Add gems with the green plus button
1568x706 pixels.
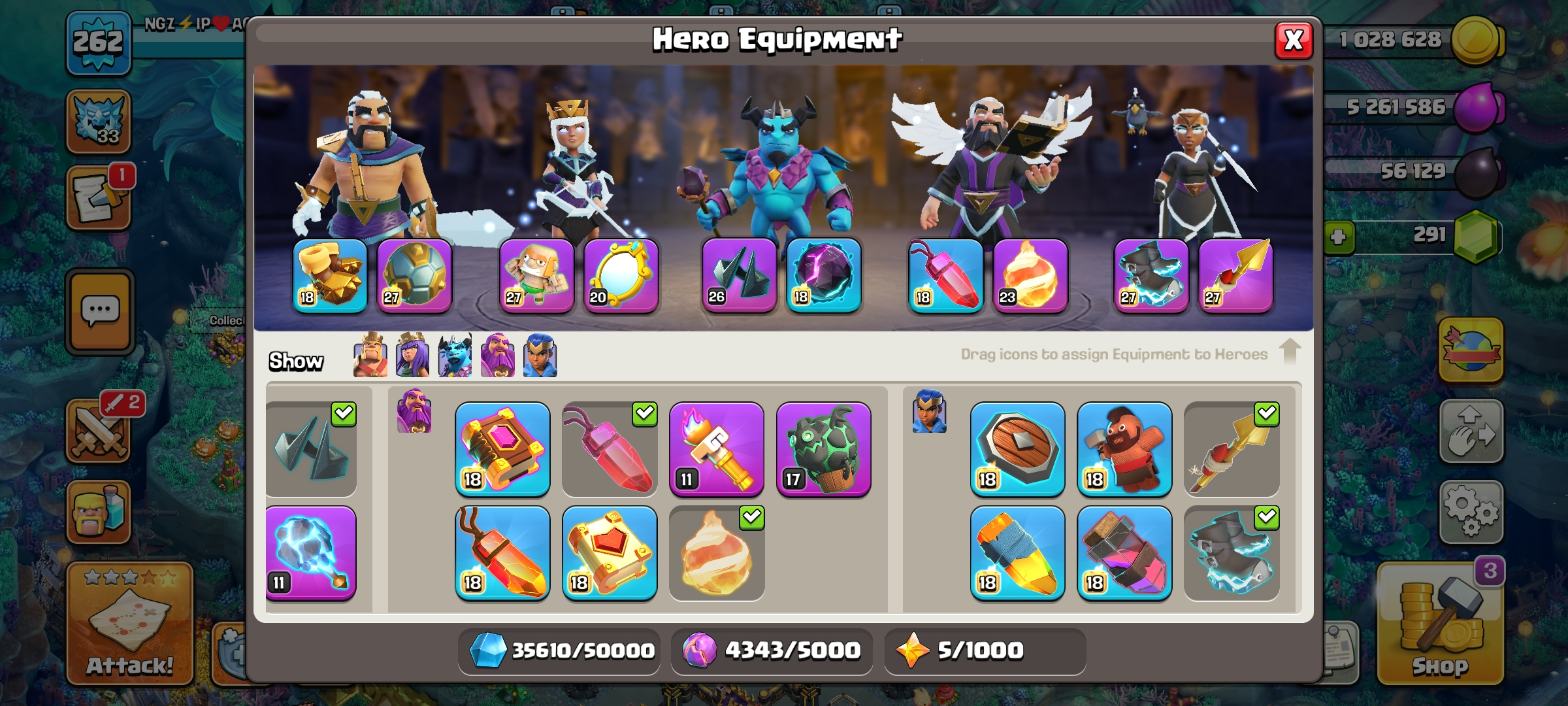coord(1338,237)
